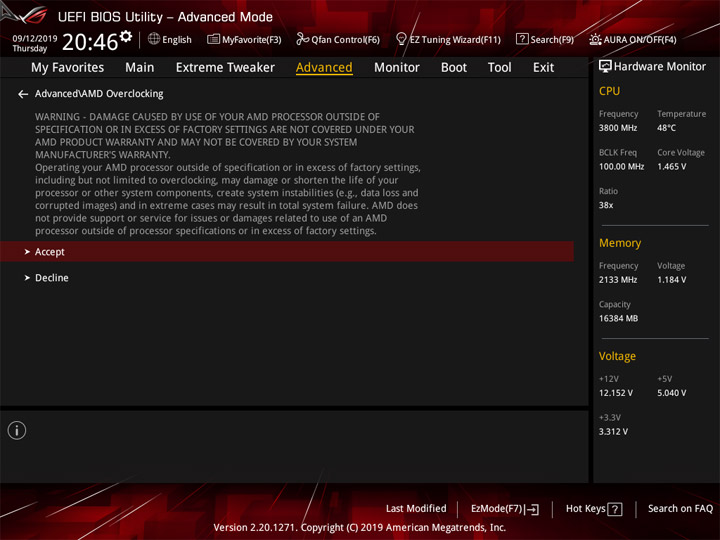
Task: Click the Memory section heading
Action: point(620,243)
